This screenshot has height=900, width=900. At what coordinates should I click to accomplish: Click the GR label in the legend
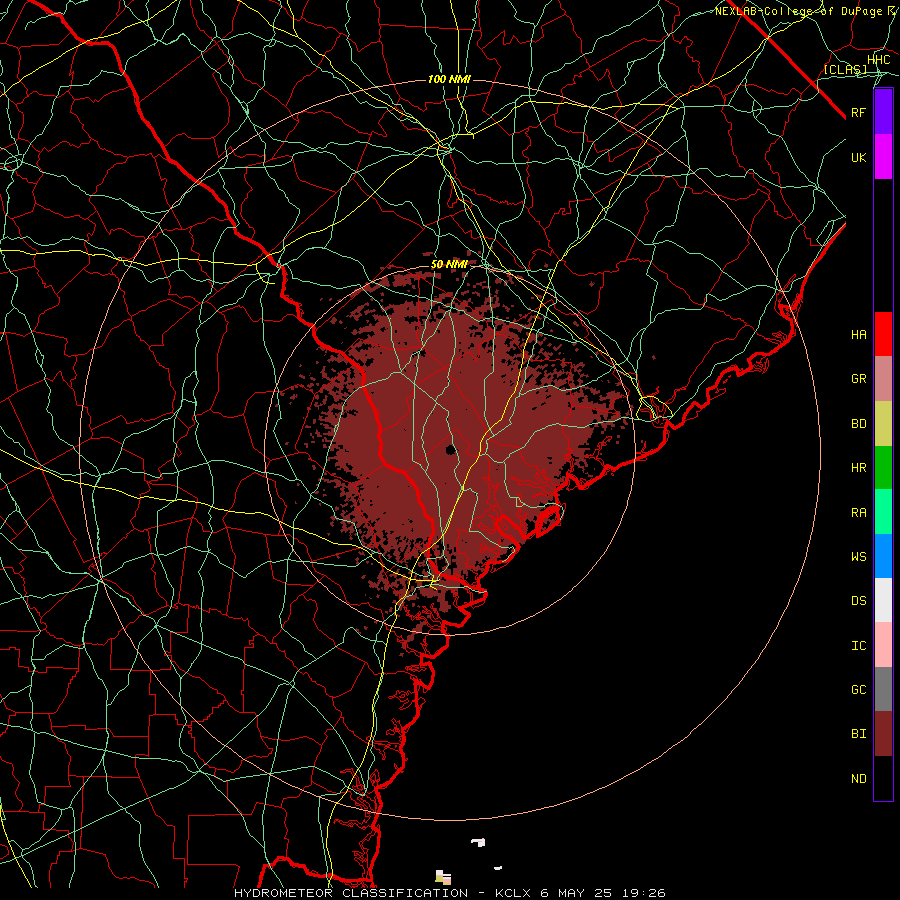click(x=859, y=379)
